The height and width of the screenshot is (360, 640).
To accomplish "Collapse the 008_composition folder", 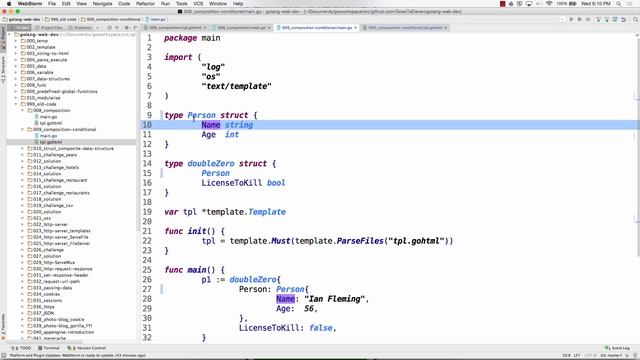I will (x=22, y=110).
